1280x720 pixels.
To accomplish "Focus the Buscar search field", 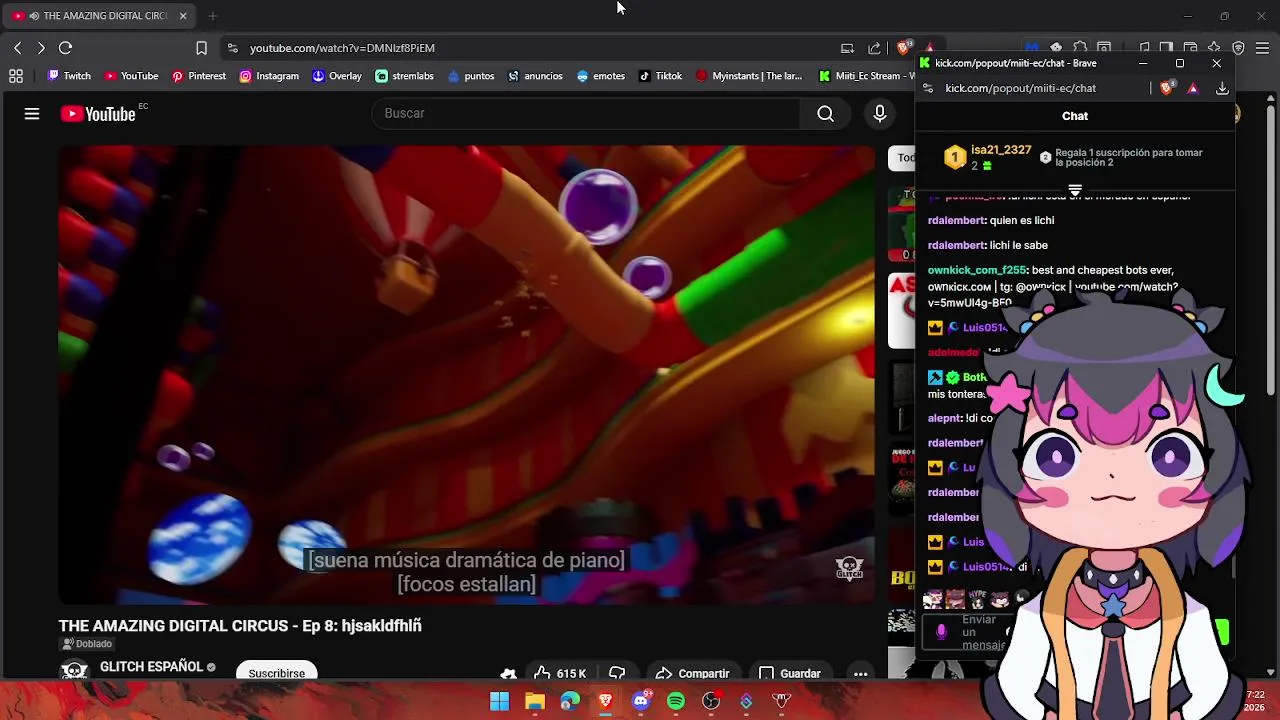I will coord(586,114).
